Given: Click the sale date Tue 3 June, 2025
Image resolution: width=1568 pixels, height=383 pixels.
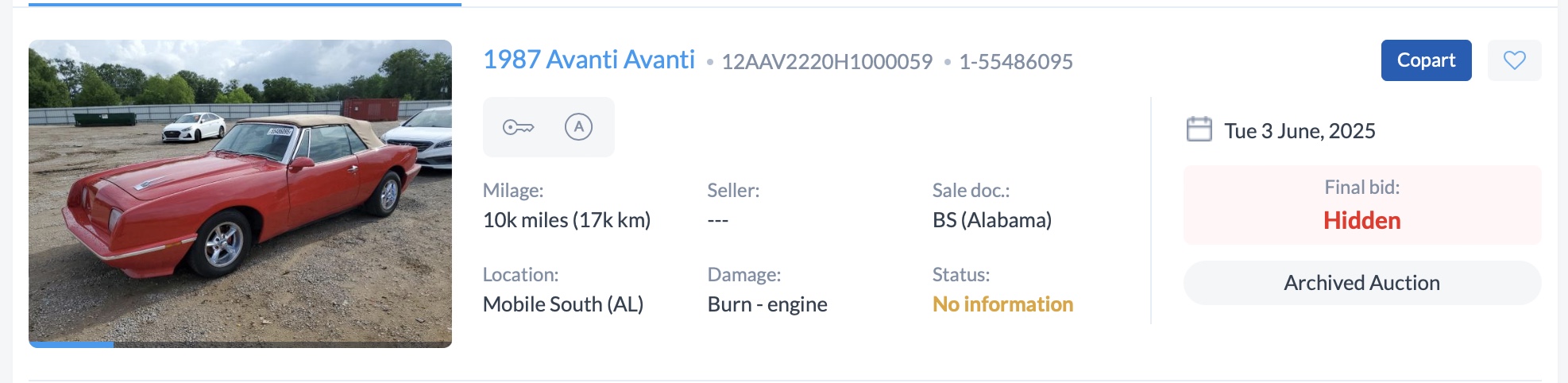Looking at the screenshot, I should pyautogui.click(x=1300, y=131).
